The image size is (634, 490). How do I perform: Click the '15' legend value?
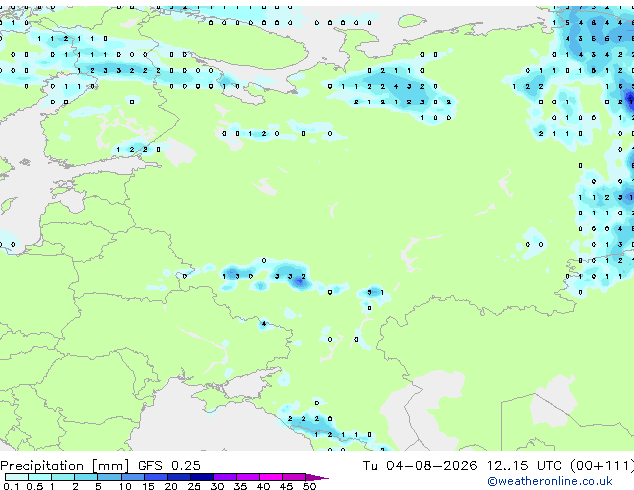(148, 486)
